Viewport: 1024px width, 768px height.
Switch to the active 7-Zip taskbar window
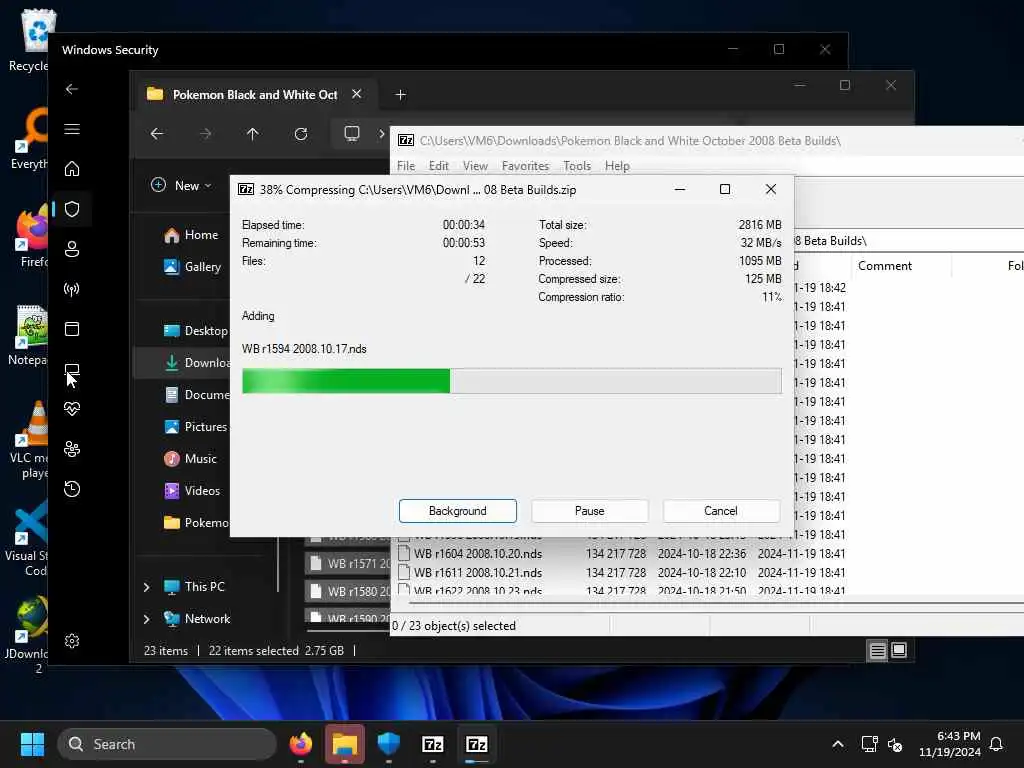(x=477, y=744)
